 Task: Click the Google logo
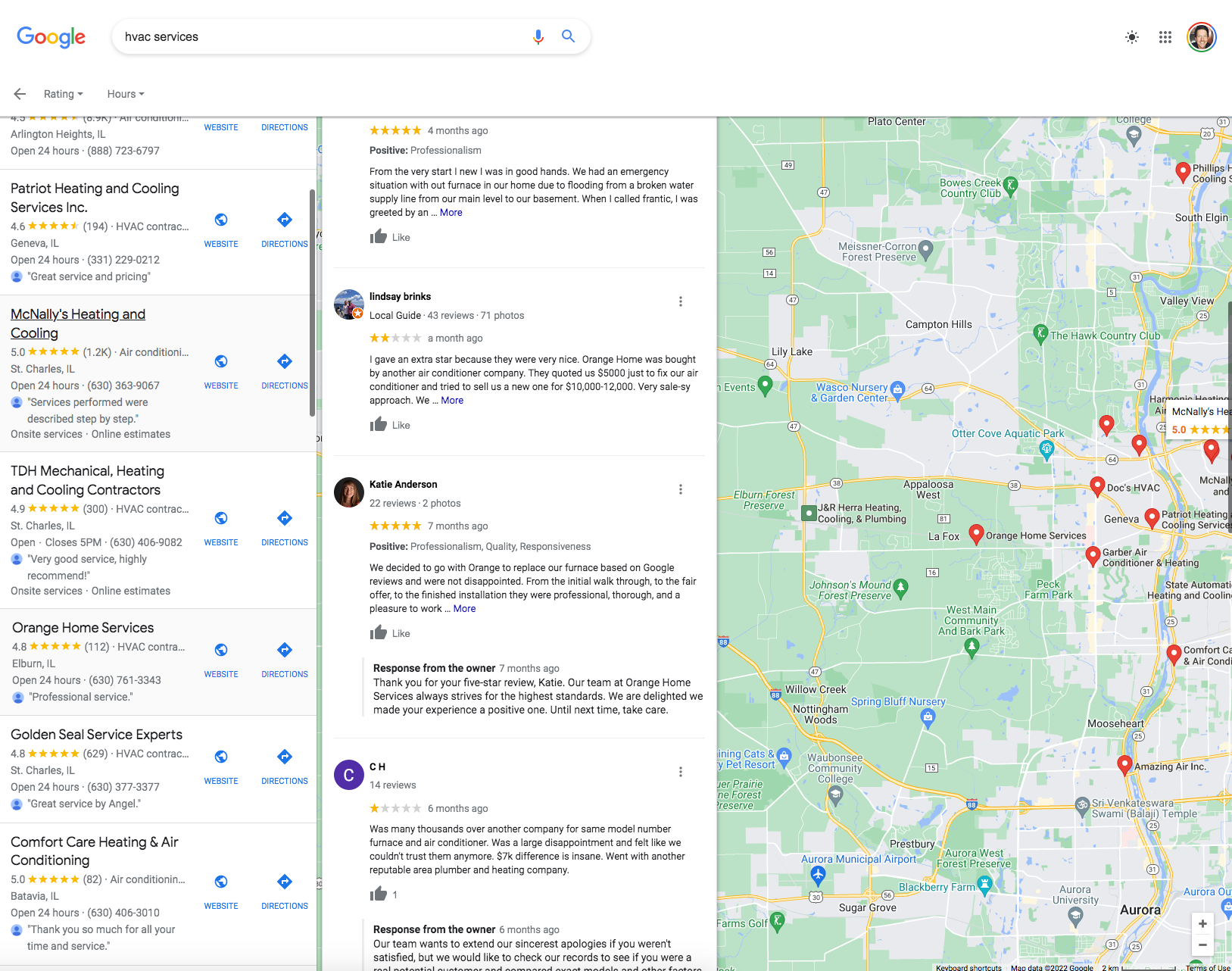51,36
